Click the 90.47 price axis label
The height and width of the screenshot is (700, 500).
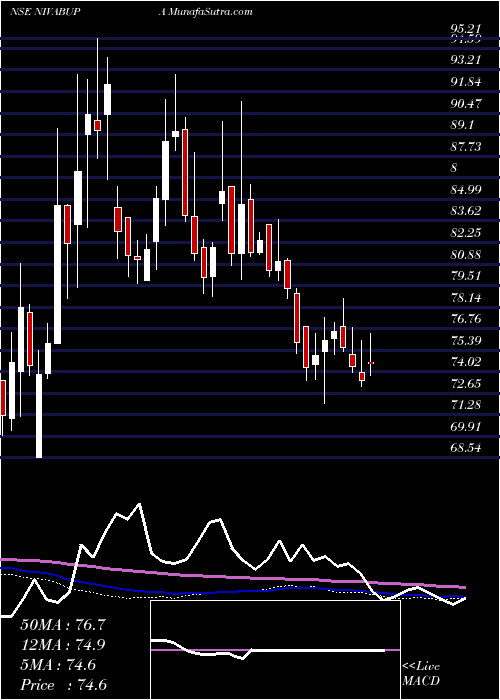466,104
